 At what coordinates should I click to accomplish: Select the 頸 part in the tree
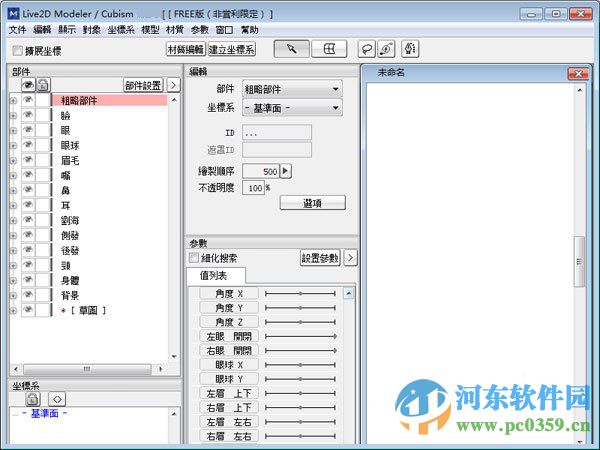[x=65, y=266]
